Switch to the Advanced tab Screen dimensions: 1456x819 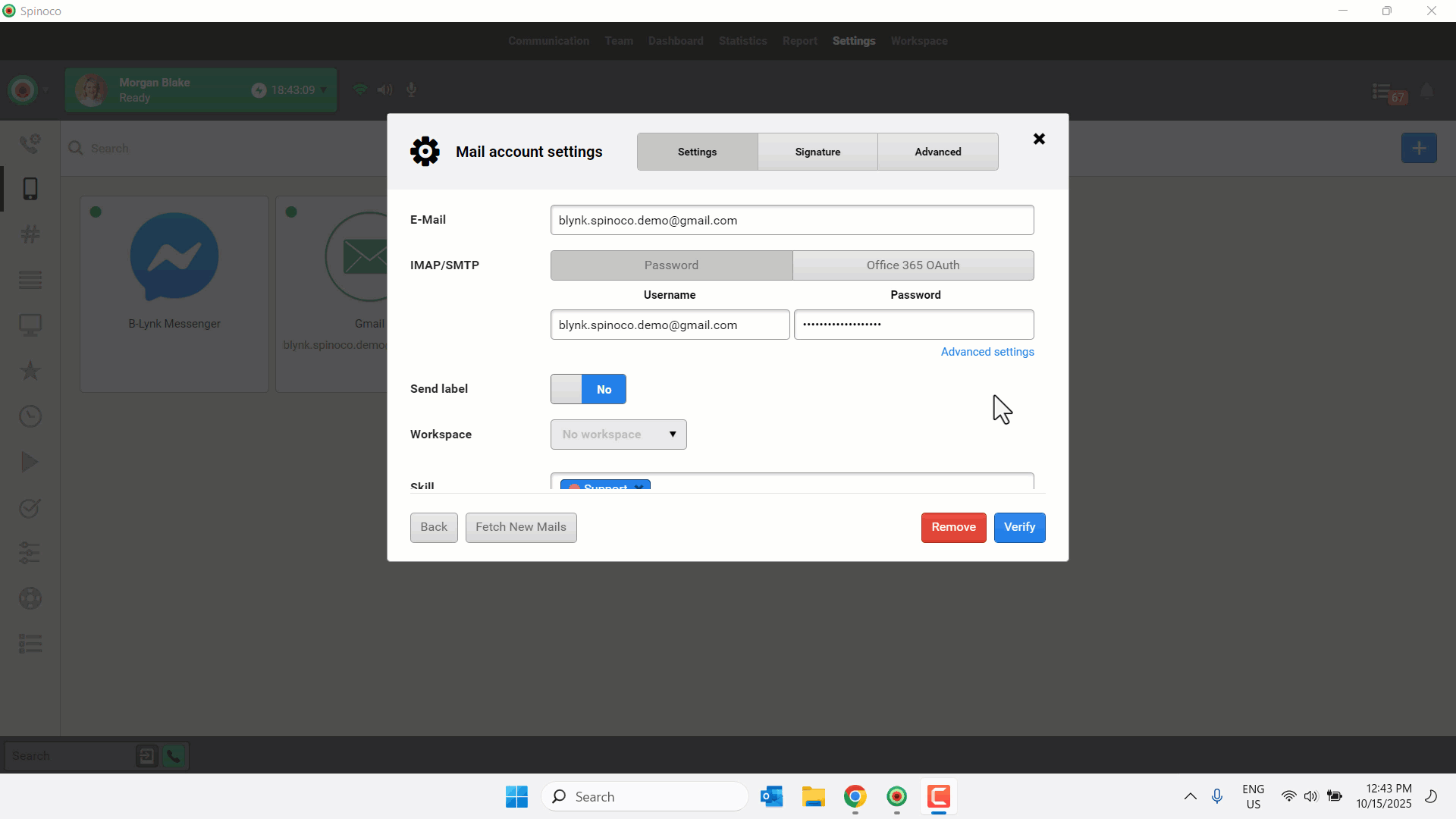tap(937, 152)
